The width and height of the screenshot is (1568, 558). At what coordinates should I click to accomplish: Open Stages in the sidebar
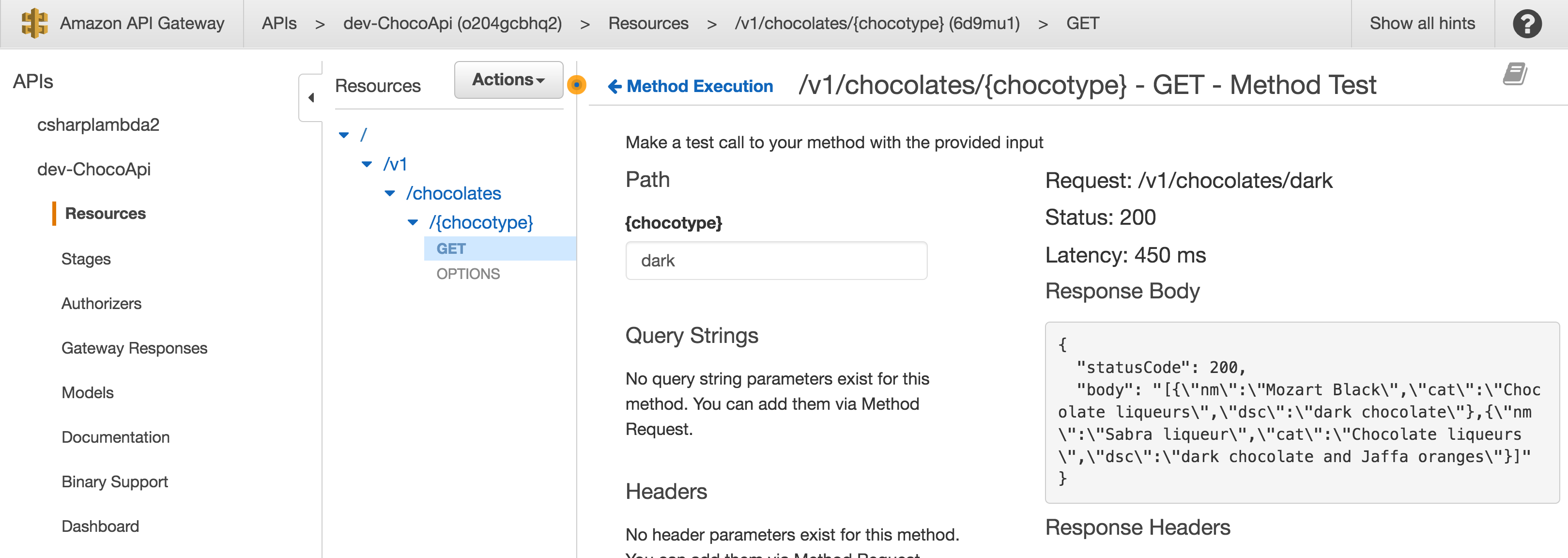tap(86, 259)
